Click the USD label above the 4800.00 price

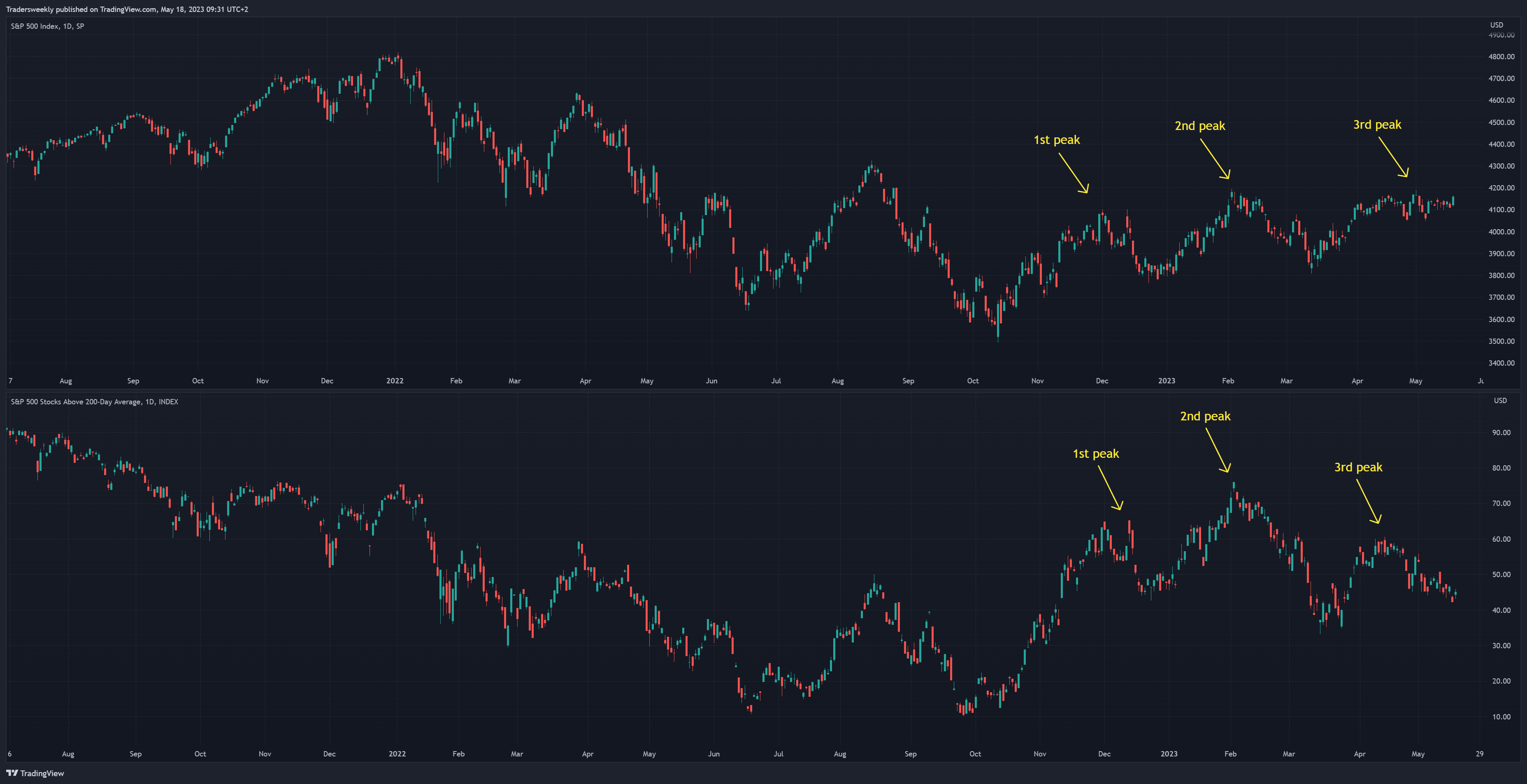pos(1497,25)
